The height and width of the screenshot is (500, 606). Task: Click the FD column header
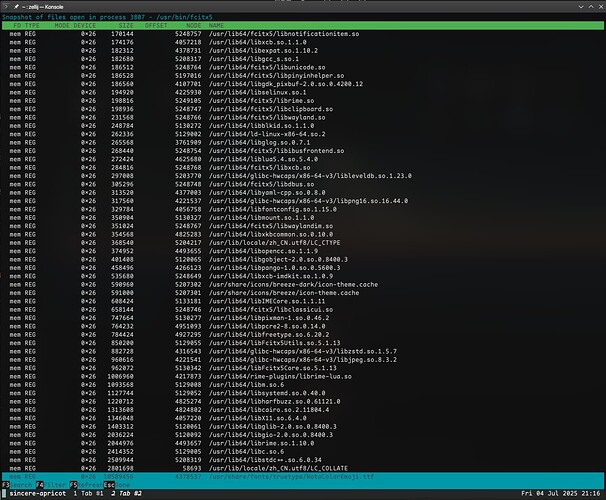17,26
